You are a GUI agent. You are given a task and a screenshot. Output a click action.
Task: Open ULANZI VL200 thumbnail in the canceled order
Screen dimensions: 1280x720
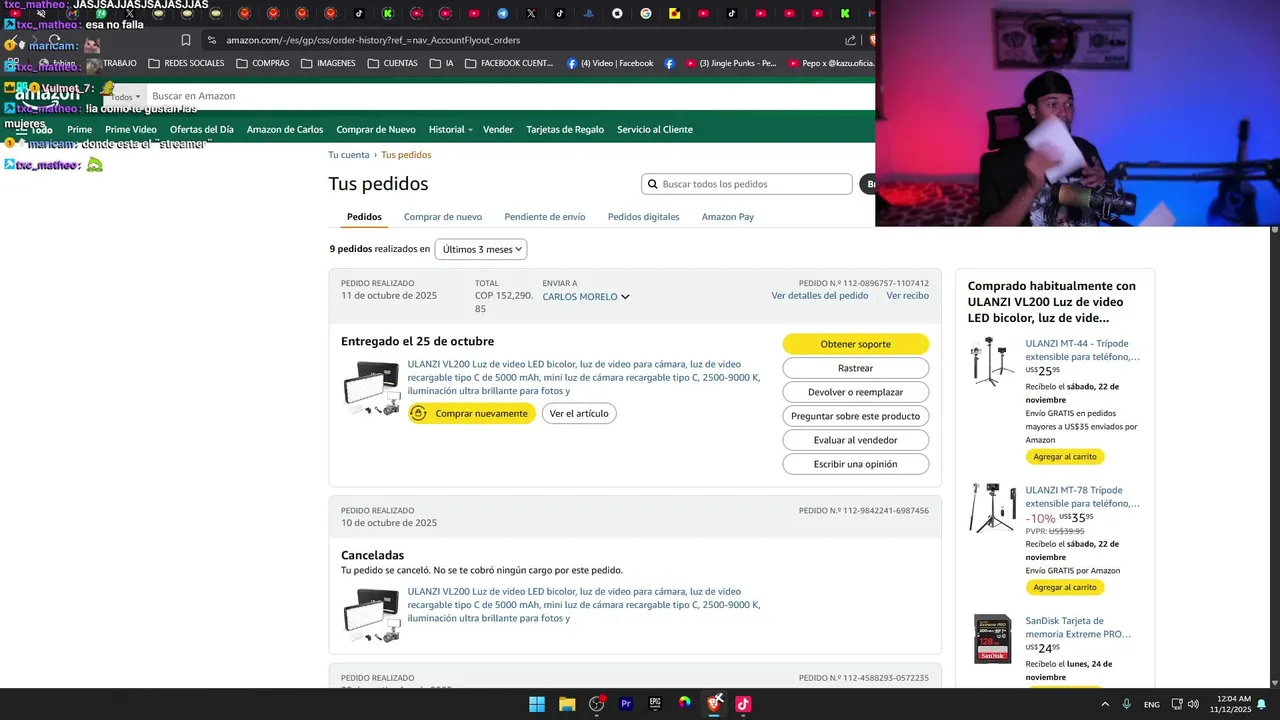click(x=372, y=615)
